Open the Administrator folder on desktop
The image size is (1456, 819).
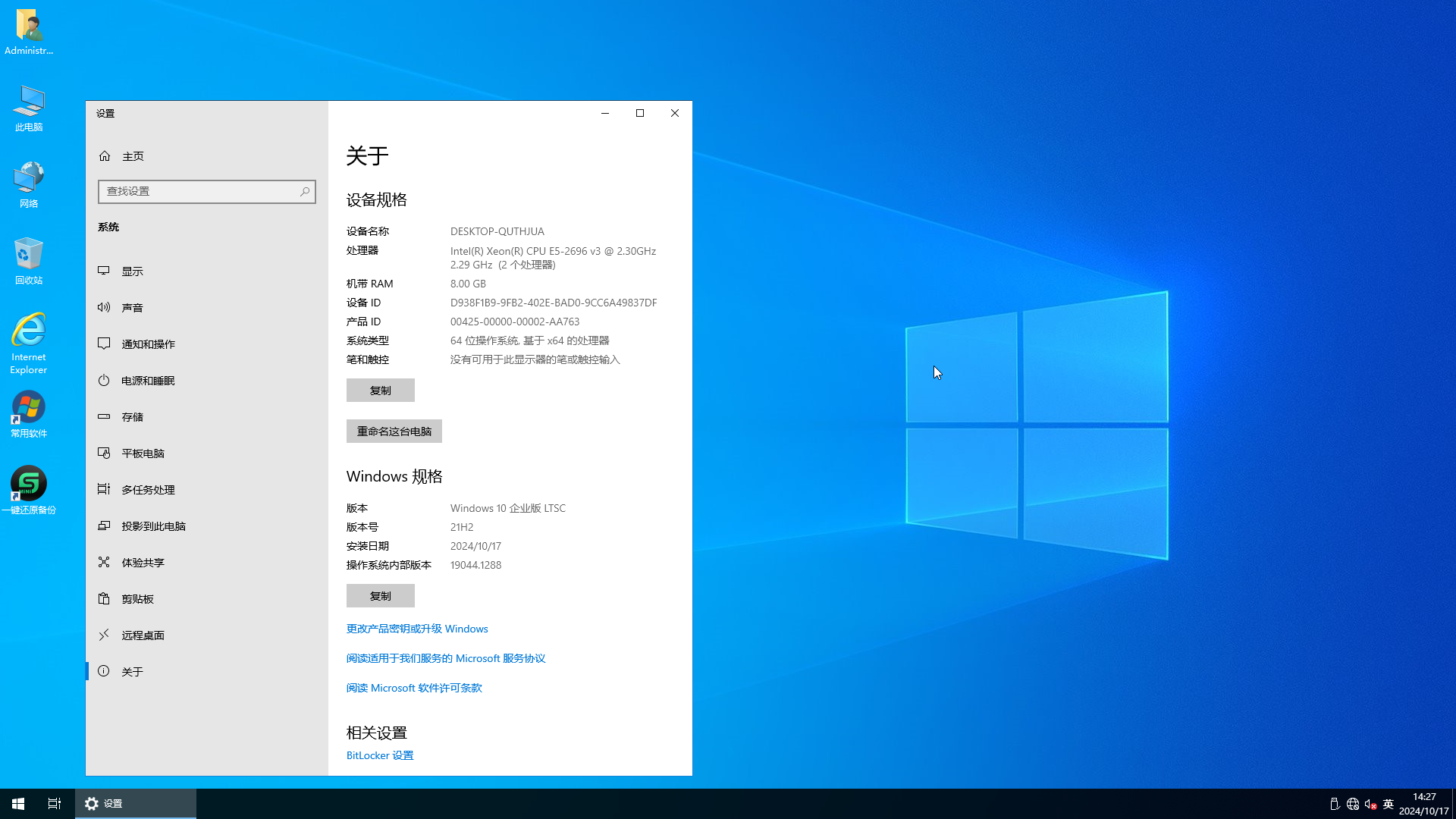point(29,32)
